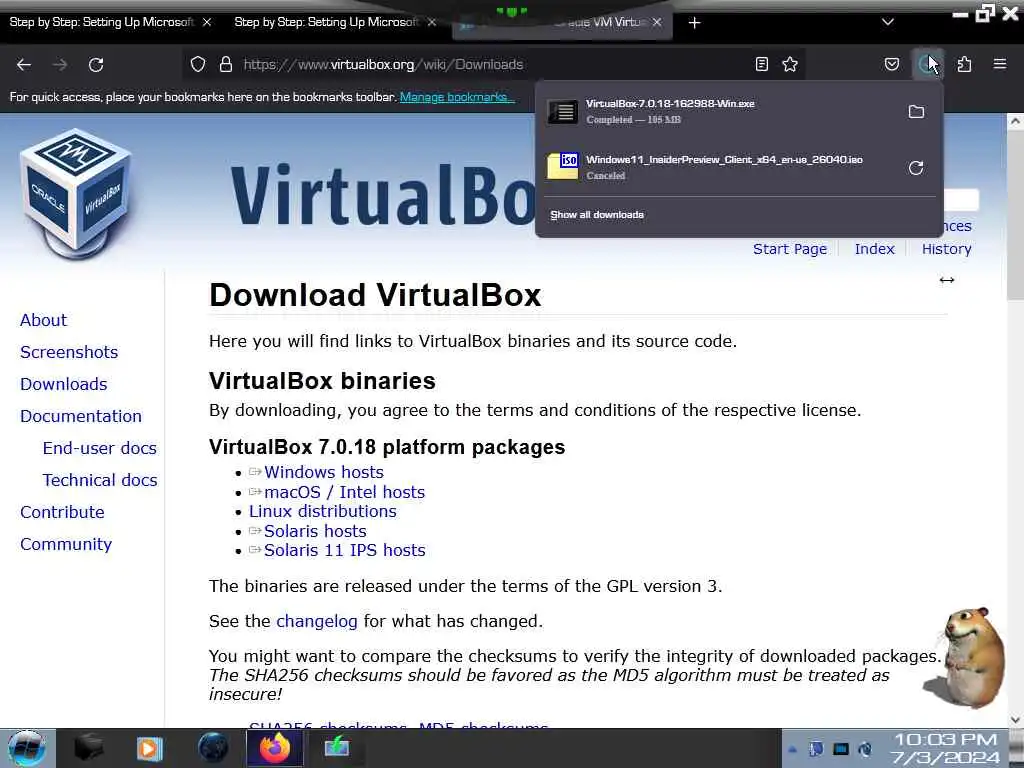Open the Downloads sidebar link
Image resolution: width=1024 pixels, height=768 pixels.
point(63,384)
